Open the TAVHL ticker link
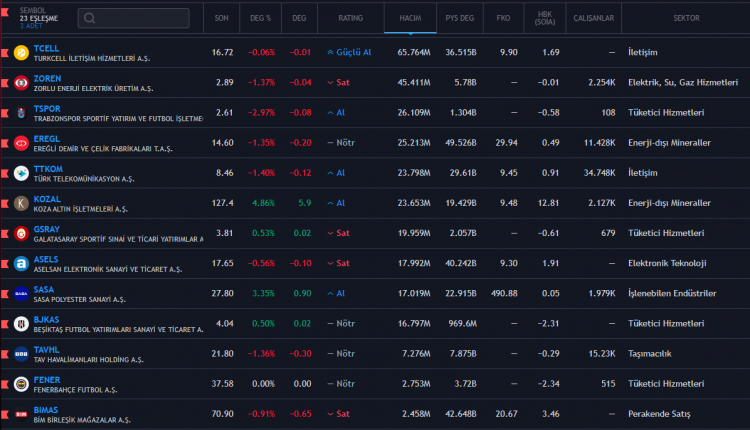The height and width of the screenshot is (430, 750). (46, 350)
